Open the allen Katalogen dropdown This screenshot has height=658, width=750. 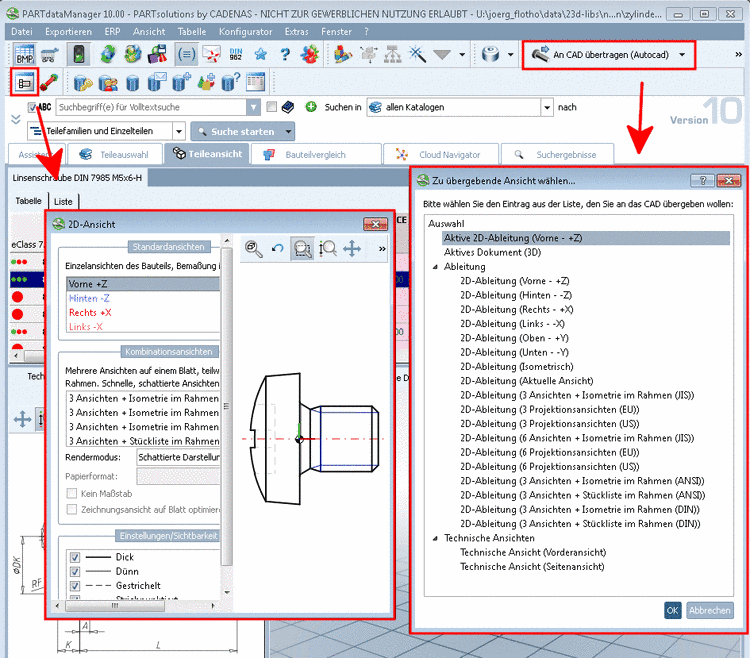coord(547,107)
